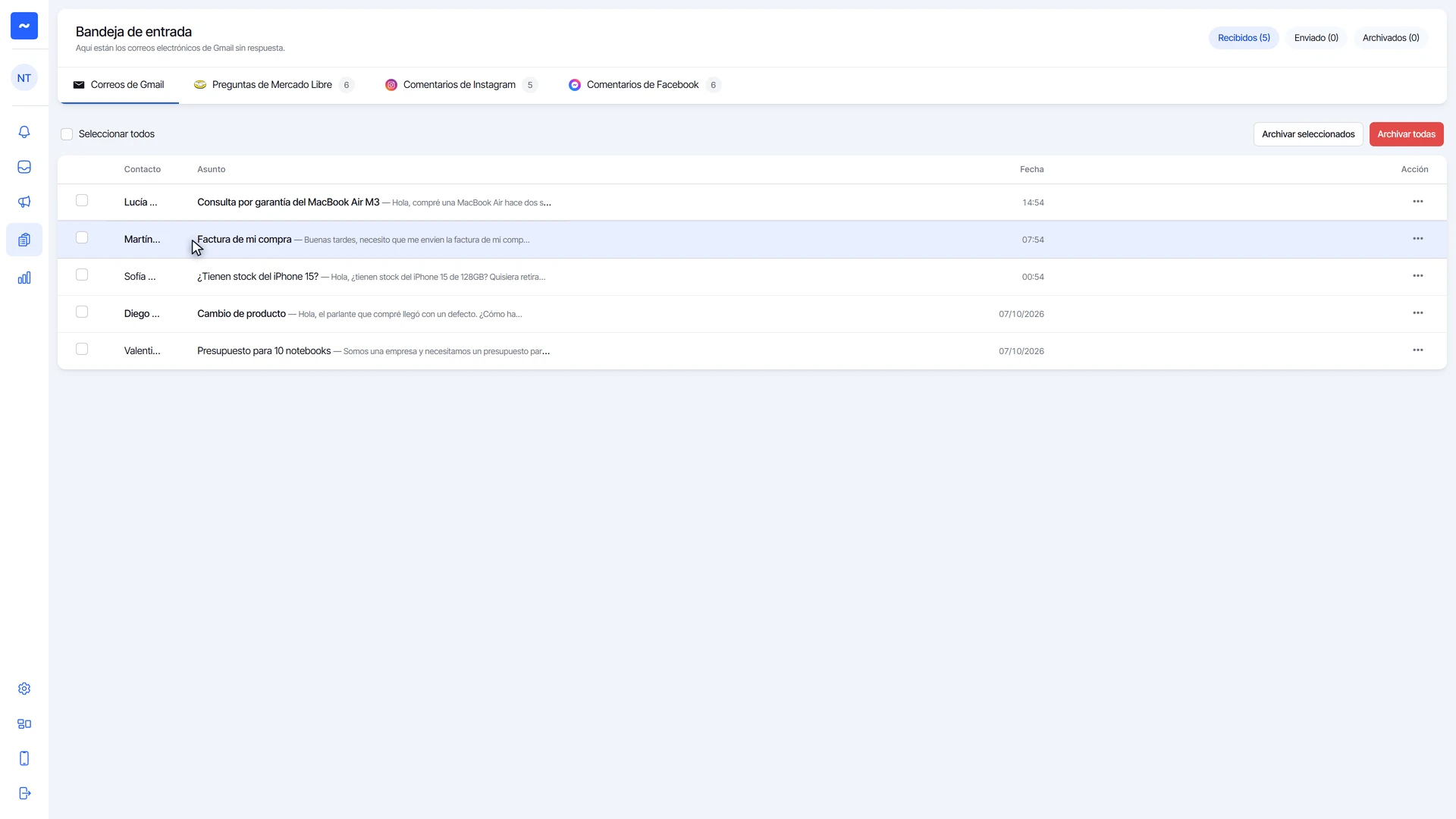Select the checkbox for Sofía's email
The height and width of the screenshot is (819, 1456).
click(82, 275)
